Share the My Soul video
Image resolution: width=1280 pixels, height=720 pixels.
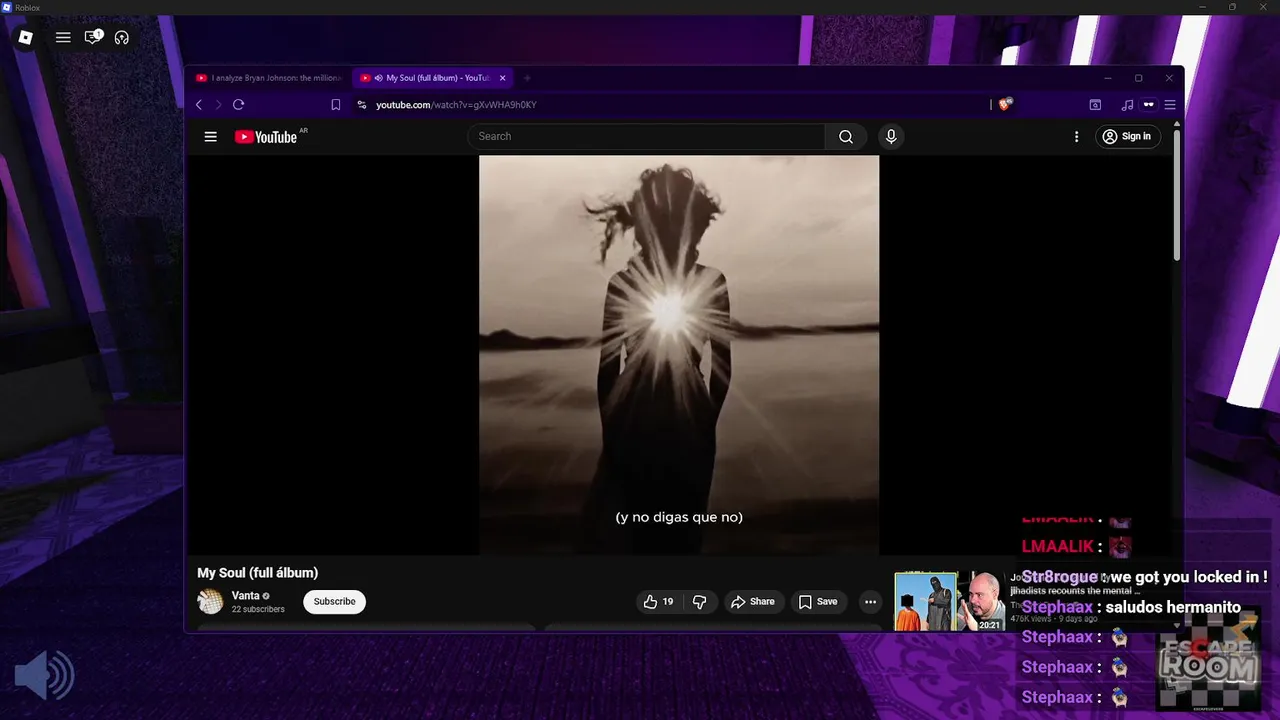tap(752, 602)
